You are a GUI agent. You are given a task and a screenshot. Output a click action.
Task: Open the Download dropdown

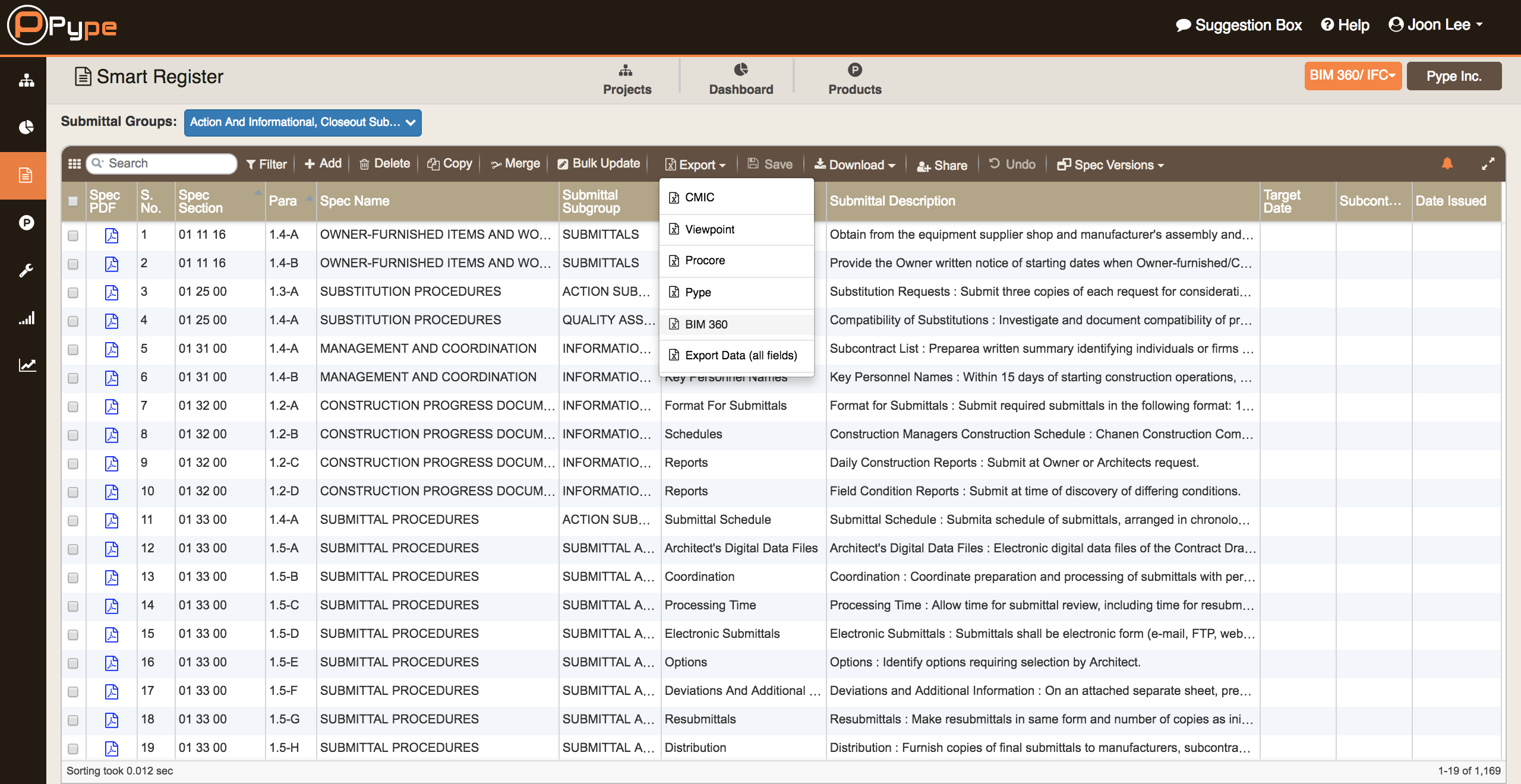click(854, 165)
